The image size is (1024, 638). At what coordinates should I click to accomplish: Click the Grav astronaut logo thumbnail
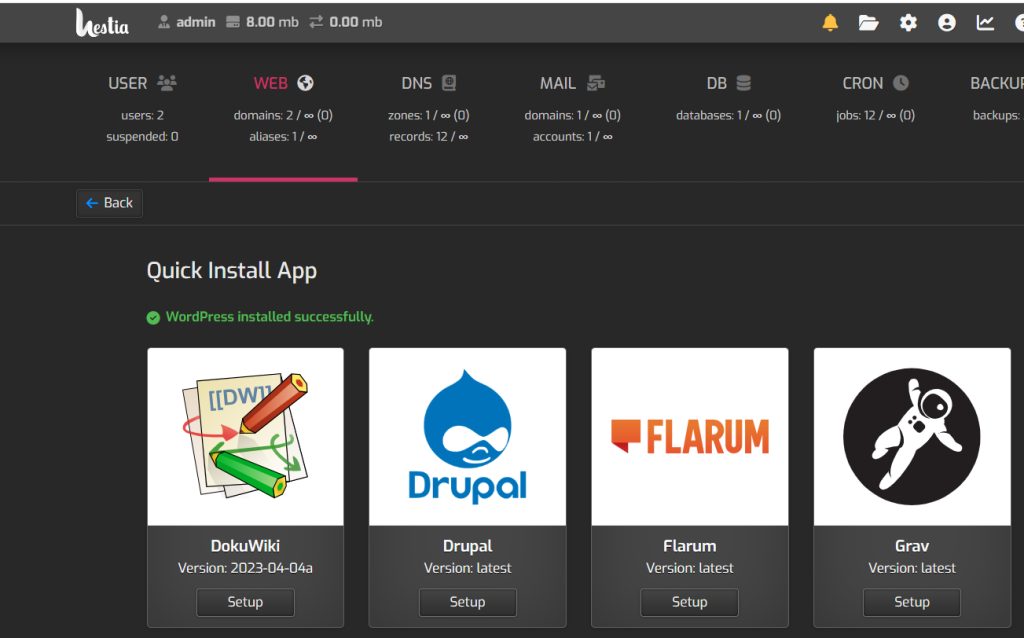pyautogui.click(x=912, y=436)
